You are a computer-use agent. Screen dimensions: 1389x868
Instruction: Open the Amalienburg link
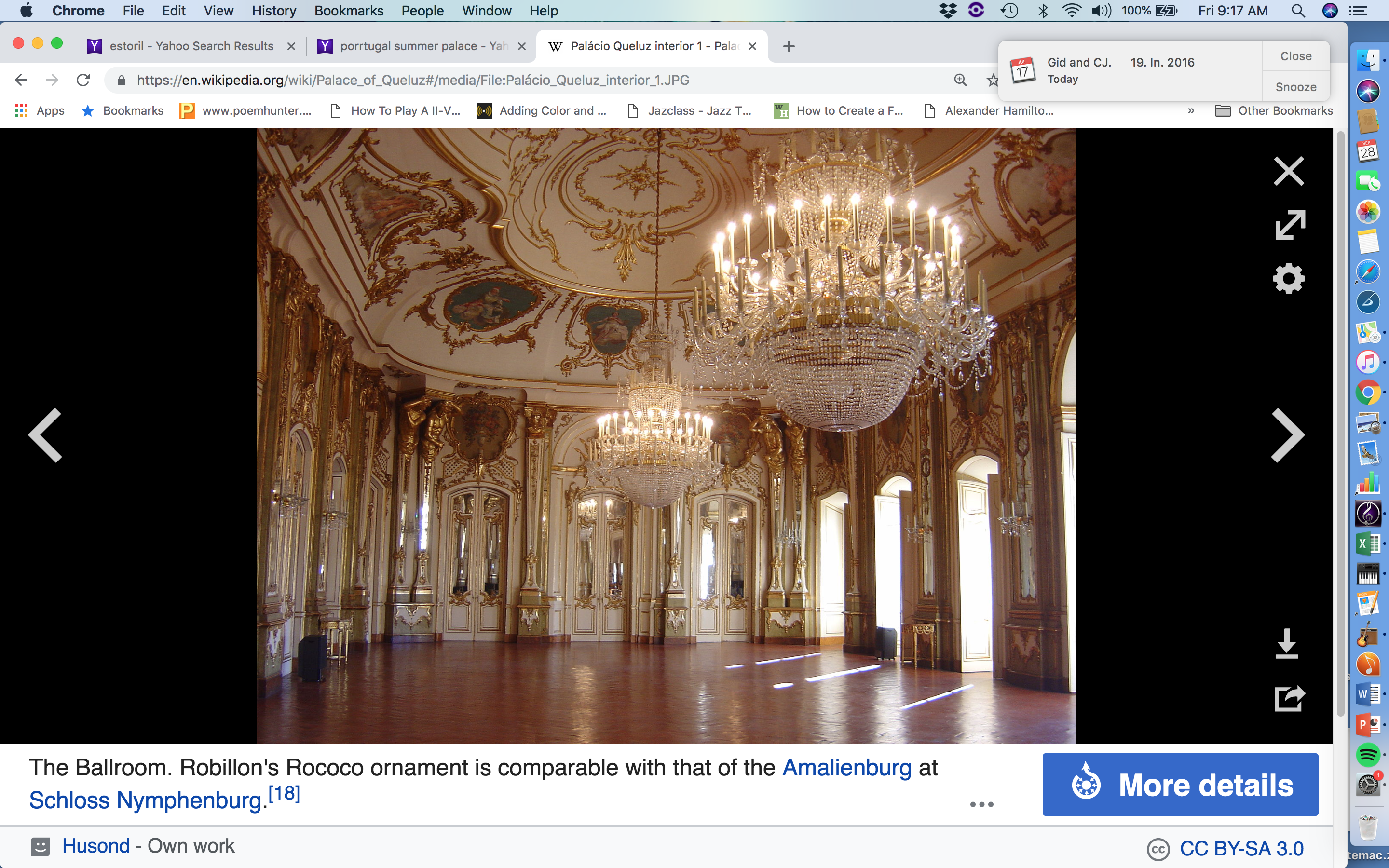[846, 768]
